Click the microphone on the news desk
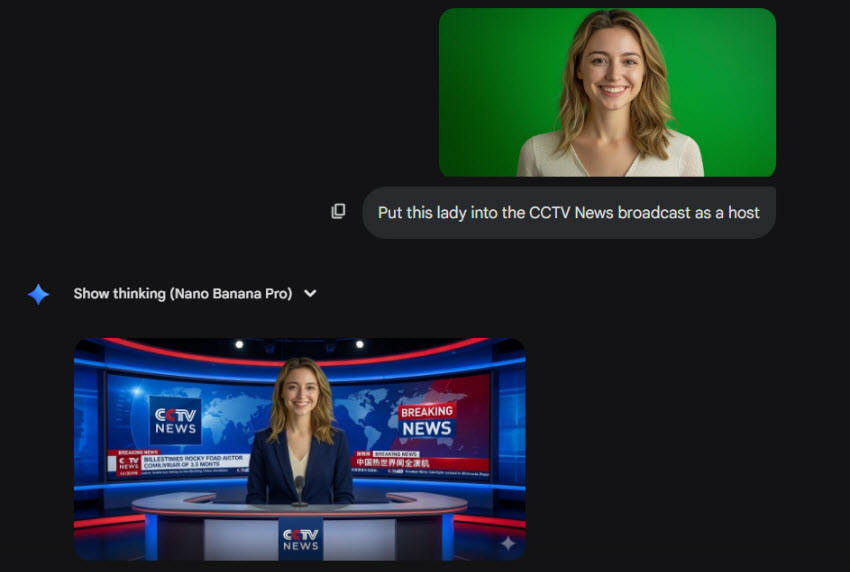Viewport: 850px width, 572px height. point(299,488)
